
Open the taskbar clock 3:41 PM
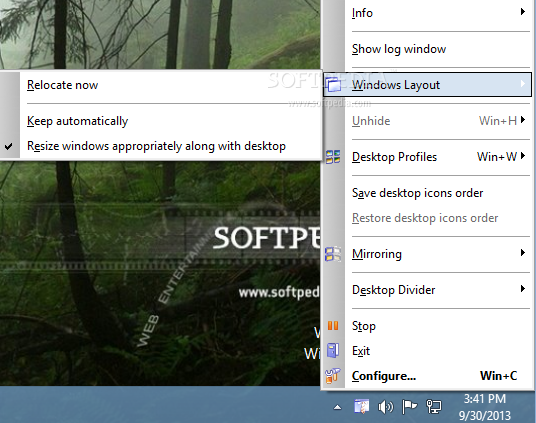tap(484, 399)
